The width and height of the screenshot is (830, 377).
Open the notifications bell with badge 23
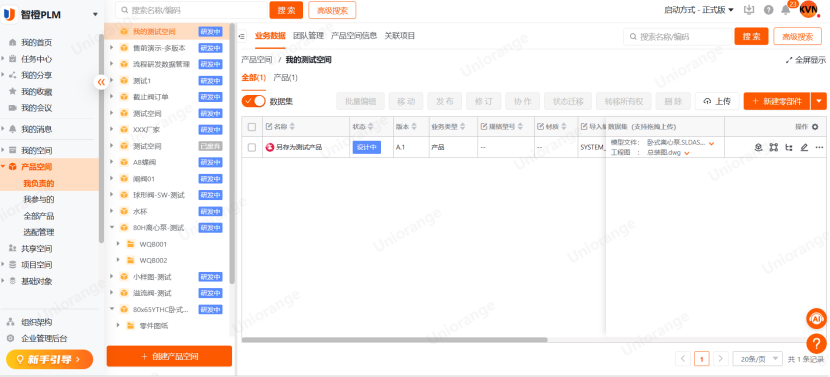point(786,10)
